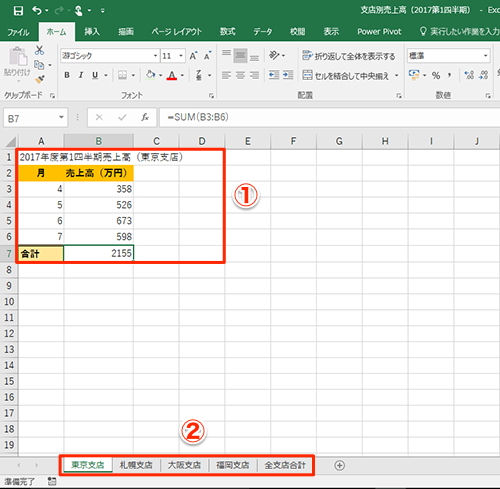500x489 pixels.
Task: Switch to the 挿入 ribbon tab
Action: [92, 32]
